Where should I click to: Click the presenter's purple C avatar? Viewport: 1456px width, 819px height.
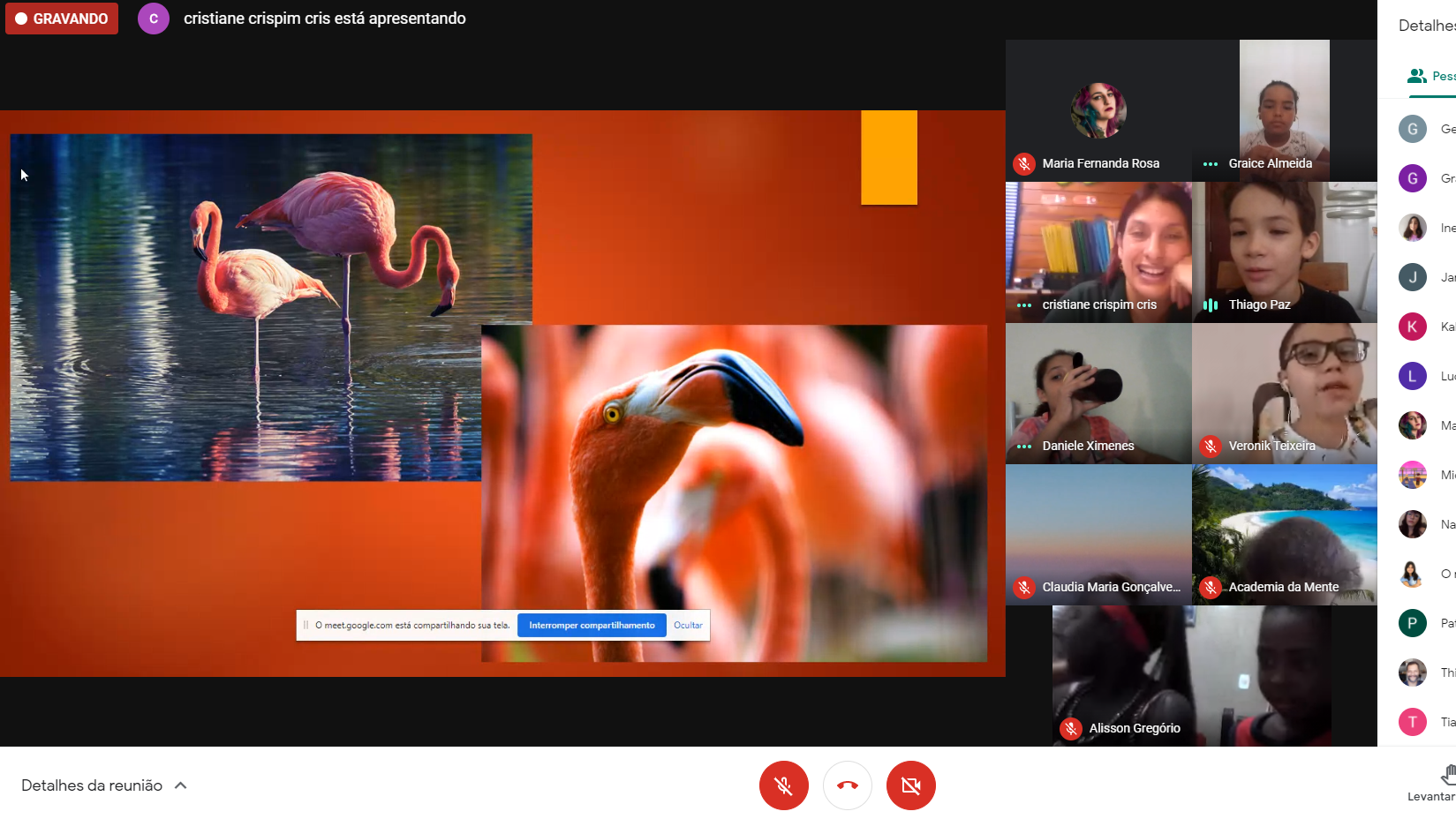(154, 19)
